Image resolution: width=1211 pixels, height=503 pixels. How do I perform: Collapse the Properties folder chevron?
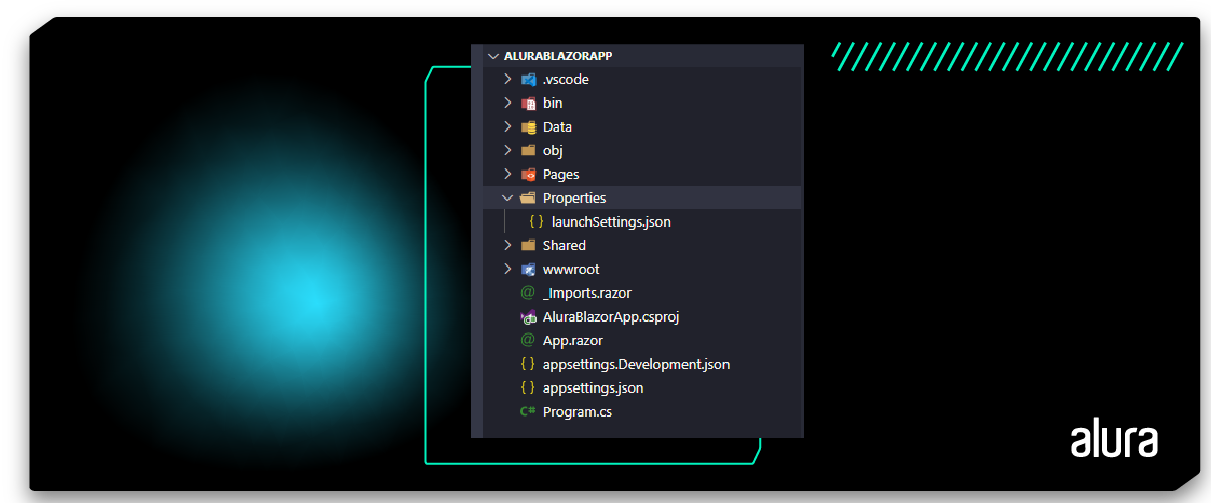point(508,198)
